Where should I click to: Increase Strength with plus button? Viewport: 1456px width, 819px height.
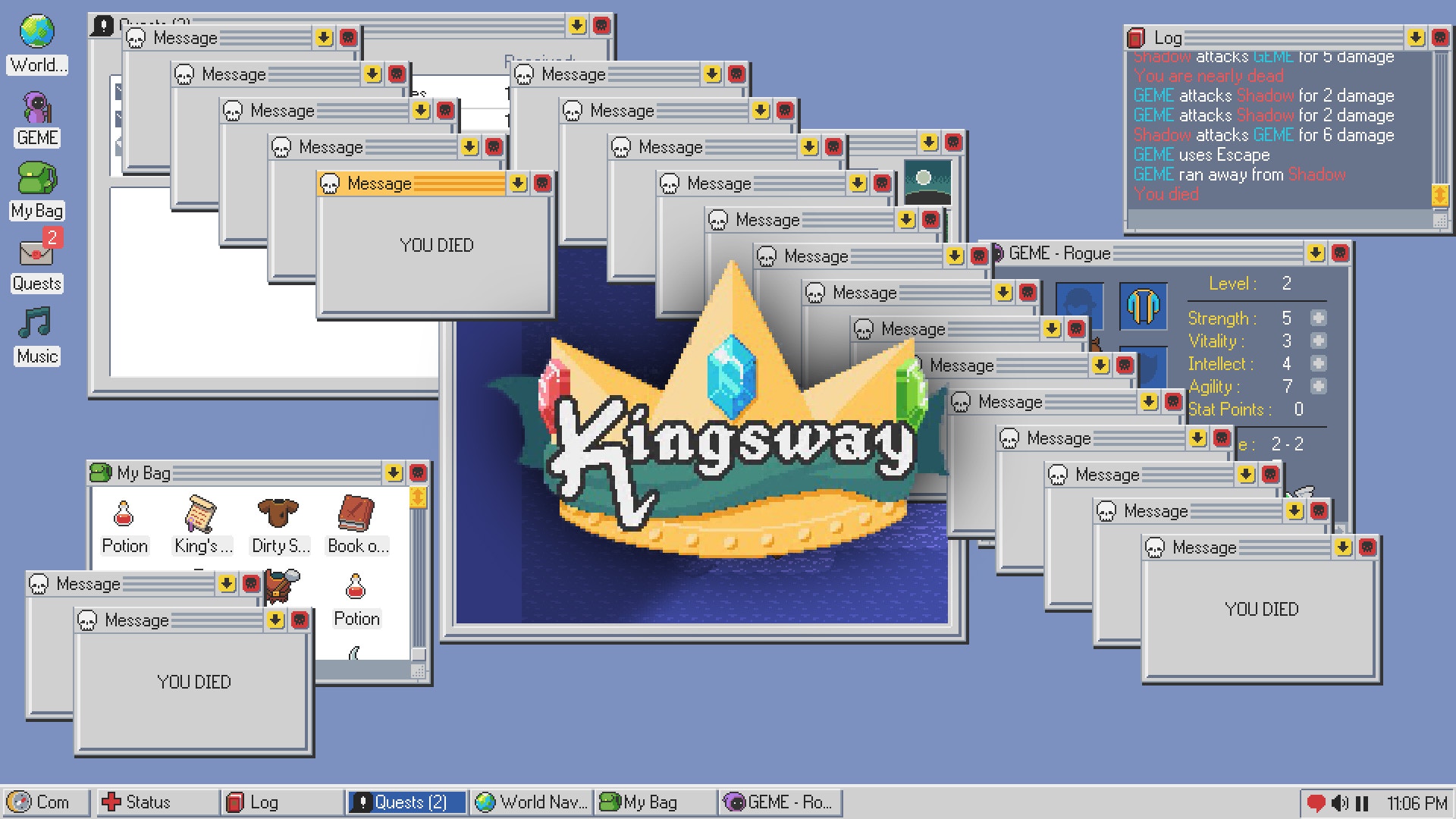click(1319, 318)
